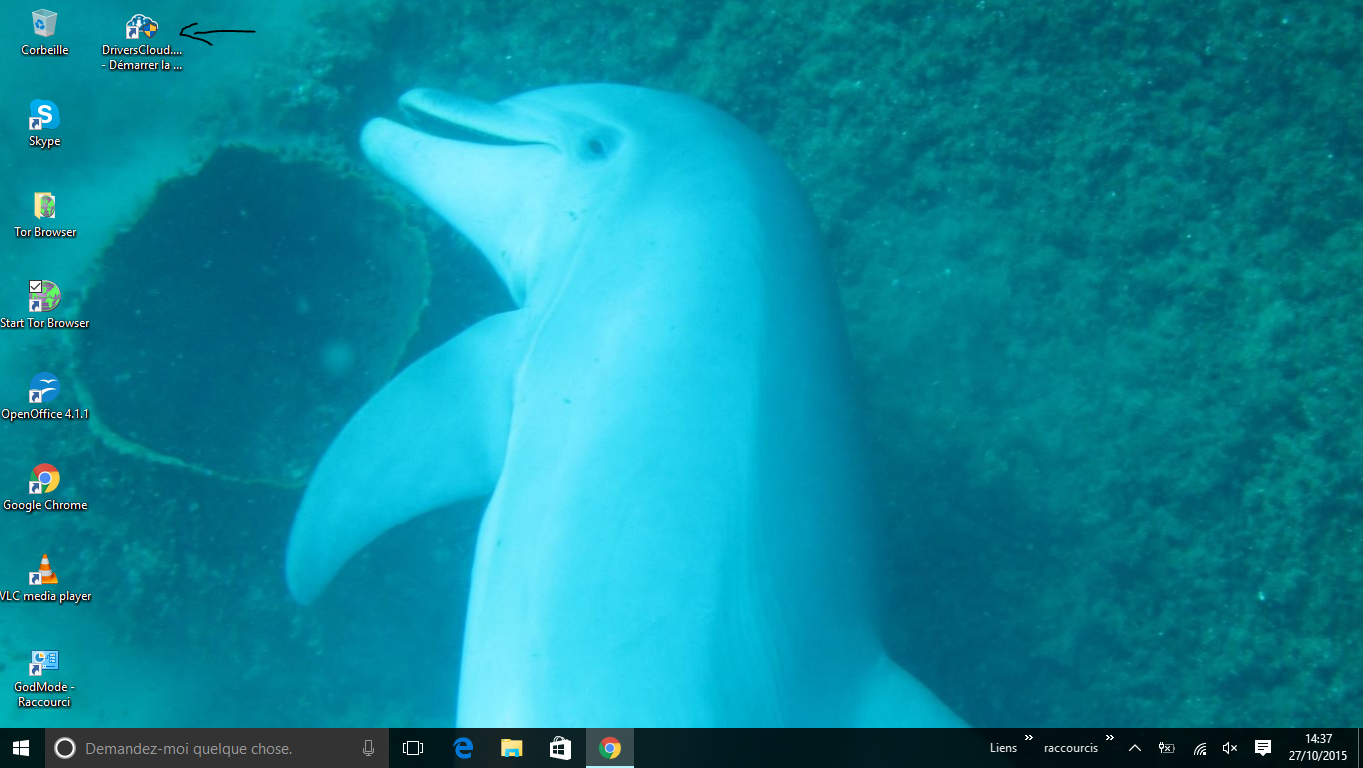Open the Wi-Fi network flyout

point(1200,748)
